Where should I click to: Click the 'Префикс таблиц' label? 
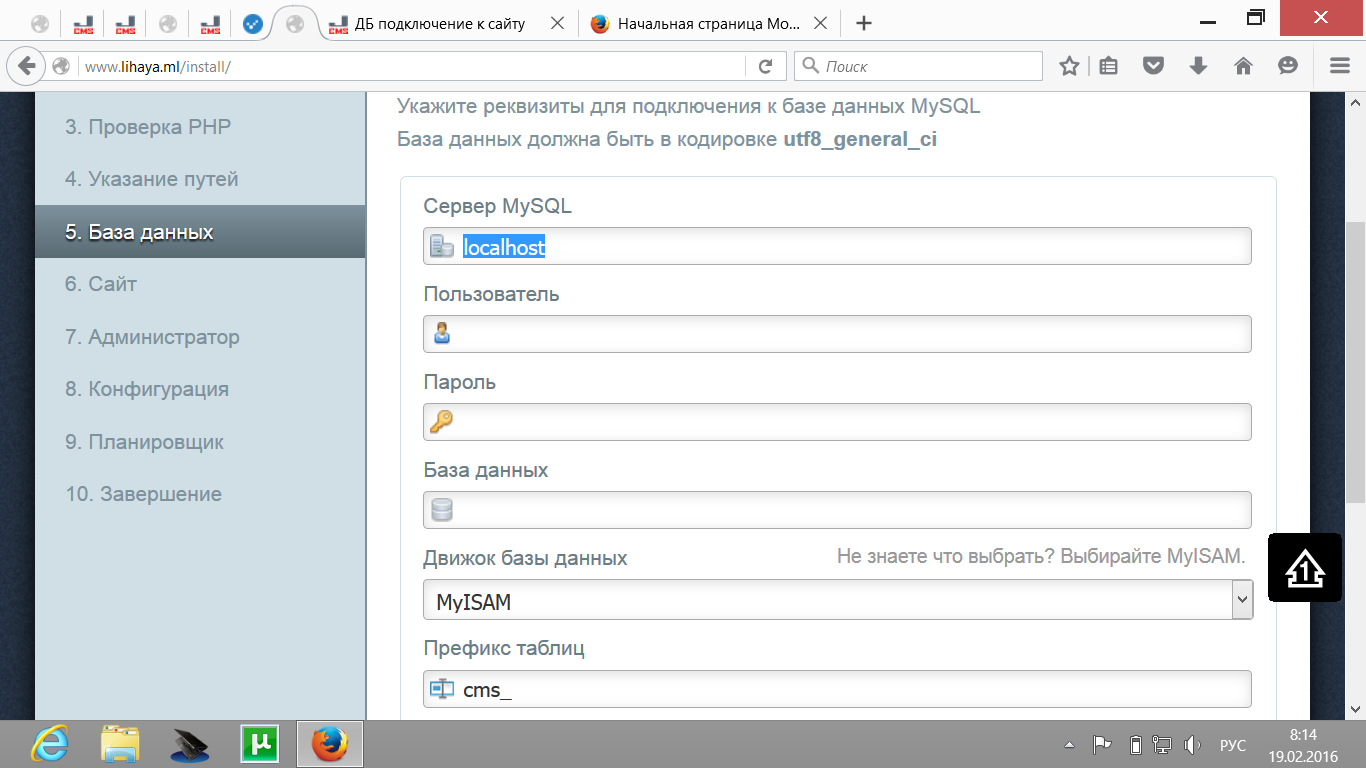504,648
